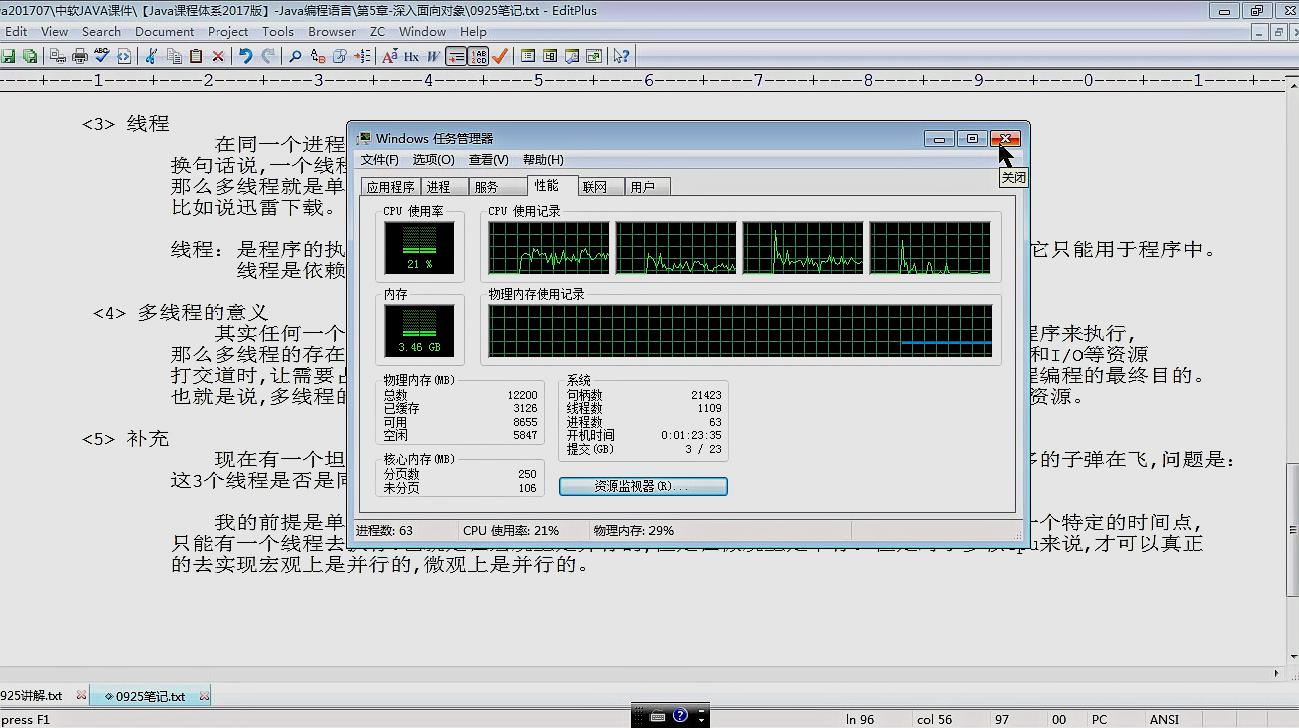
Task: Open the Help menu in EditPlus
Action: pyautogui.click(x=473, y=32)
